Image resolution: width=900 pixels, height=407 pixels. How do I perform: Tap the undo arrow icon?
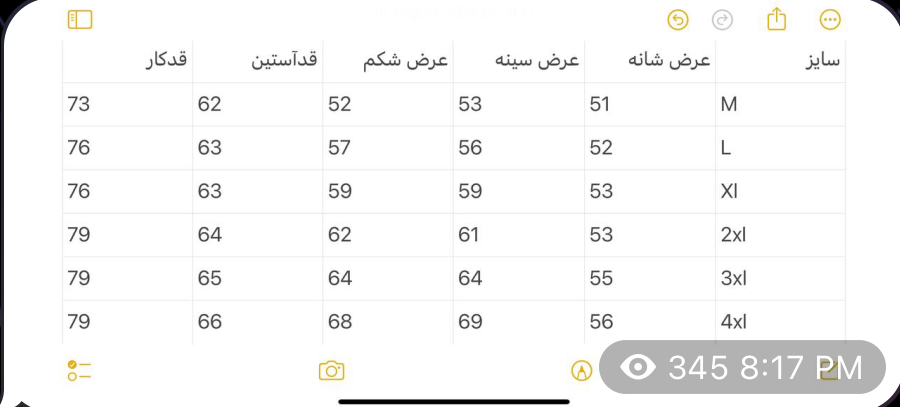(678, 21)
